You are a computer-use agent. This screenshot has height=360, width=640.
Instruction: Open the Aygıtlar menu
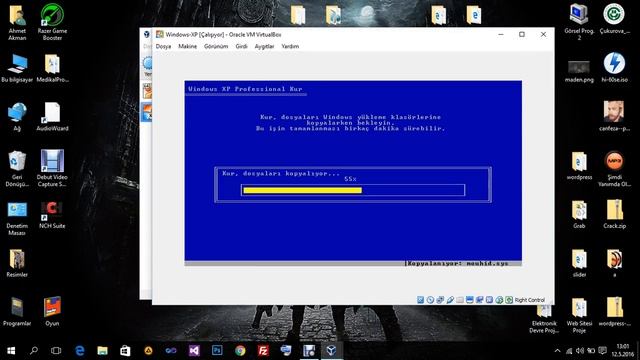pyautogui.click(x=264, y=47)
